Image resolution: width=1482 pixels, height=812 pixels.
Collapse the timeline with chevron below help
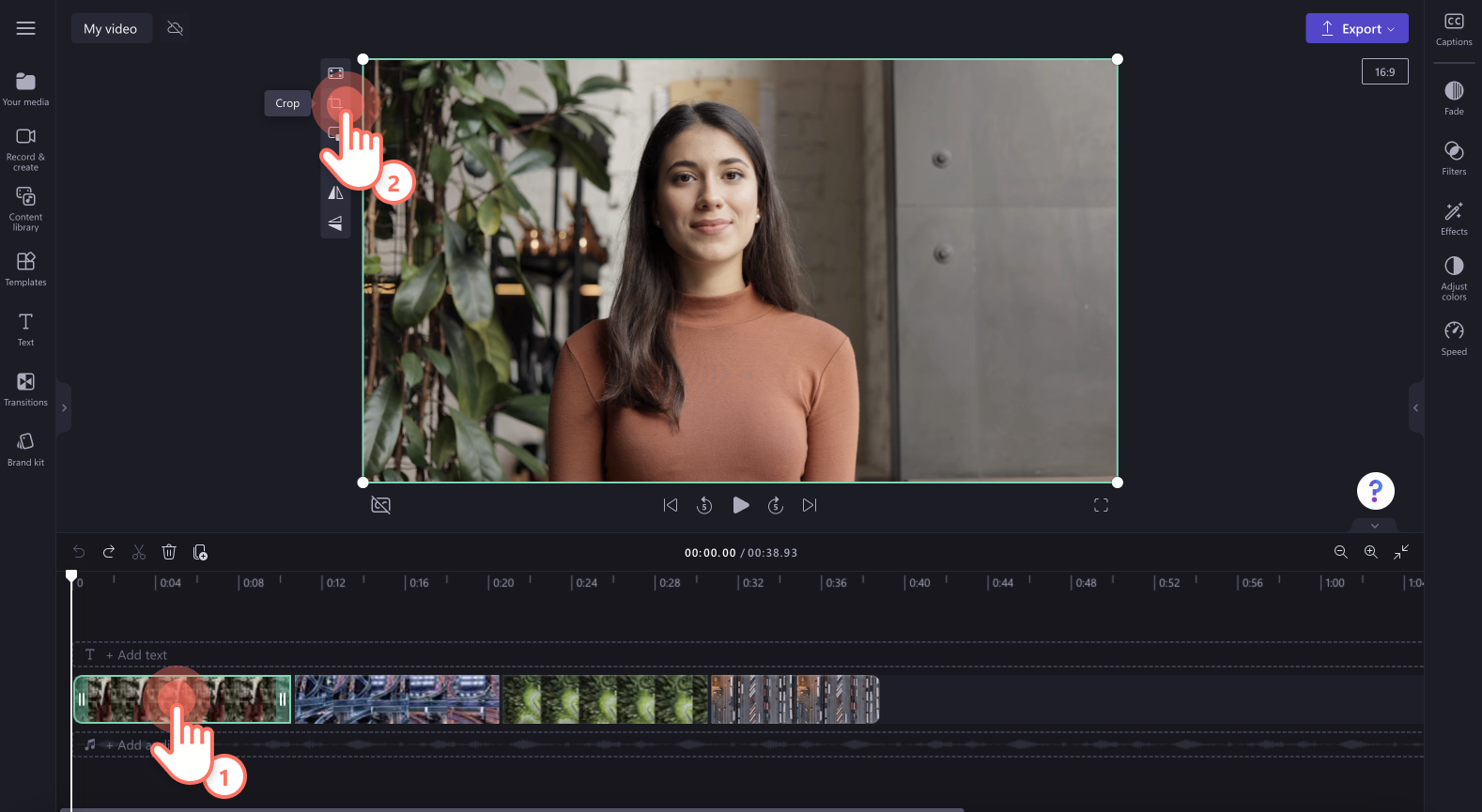pos(1375,526)
